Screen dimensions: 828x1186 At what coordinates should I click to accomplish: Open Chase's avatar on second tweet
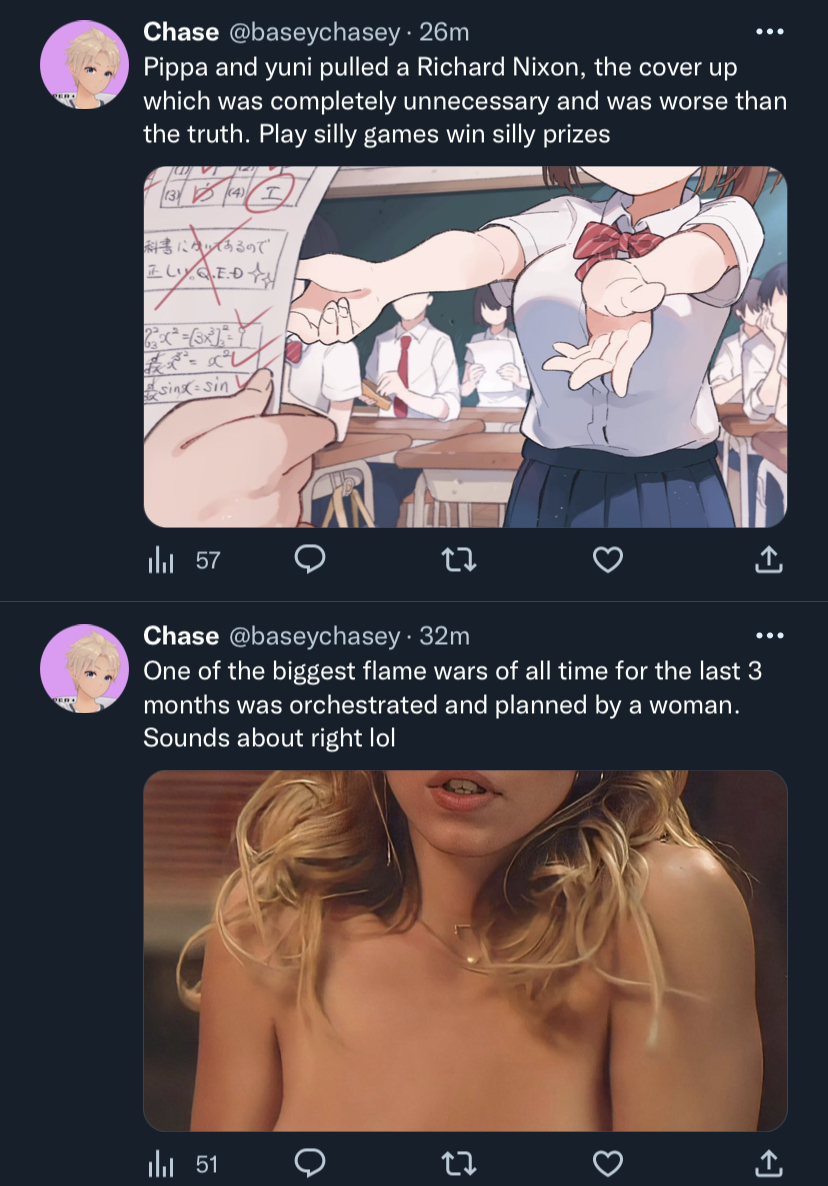click(84, 669)
